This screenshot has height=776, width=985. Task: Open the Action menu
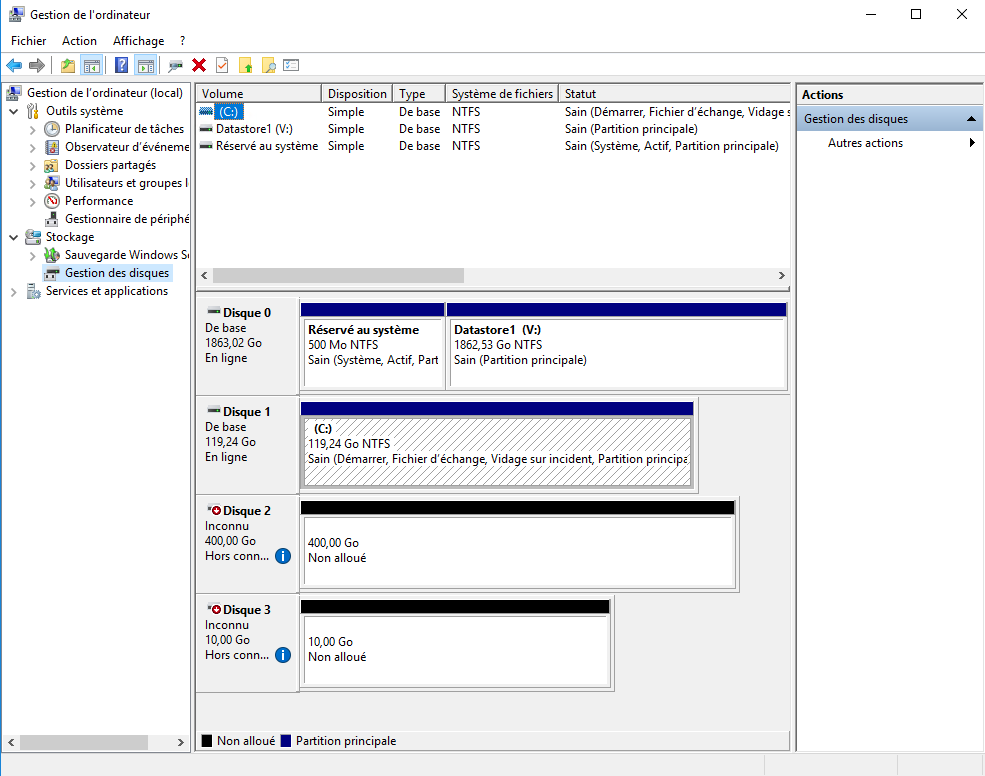(x=79, y=40)
